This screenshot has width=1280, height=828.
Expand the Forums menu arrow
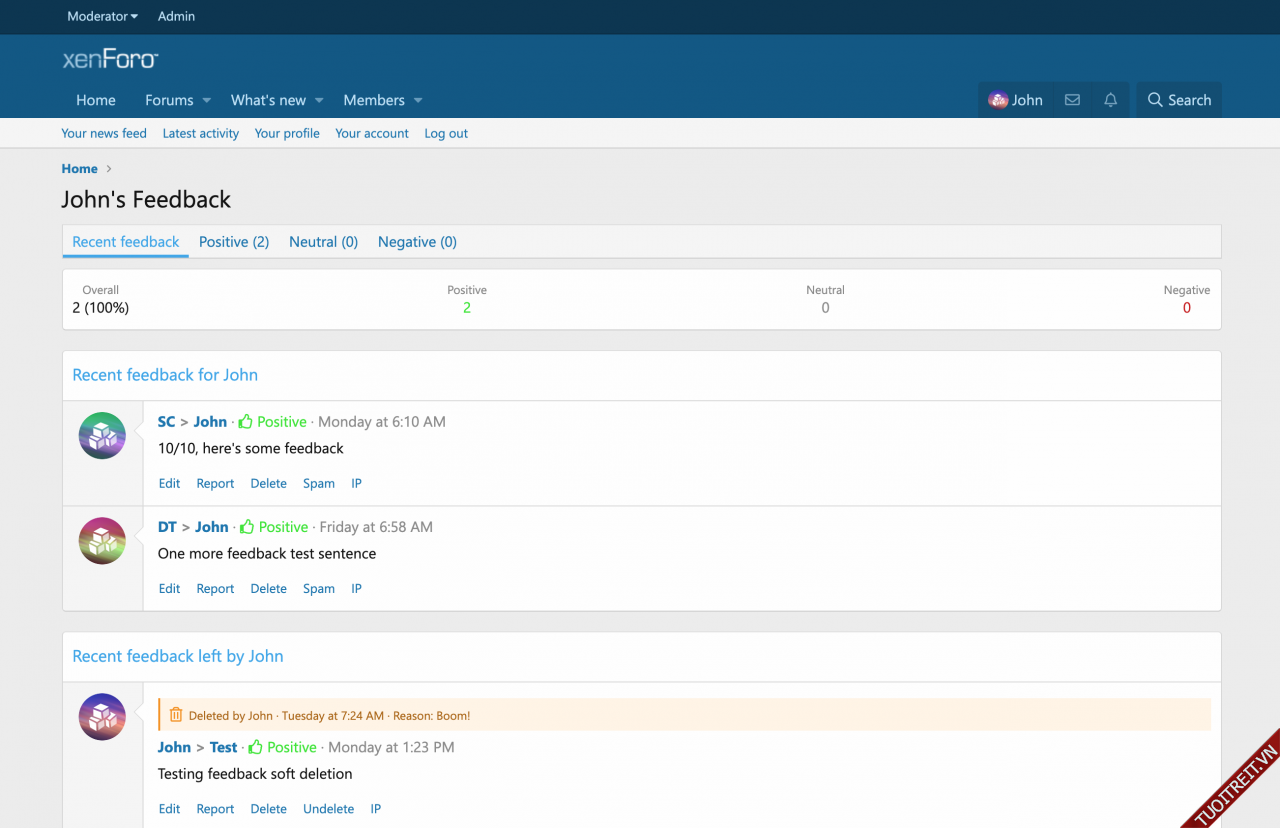pos(207,100)
